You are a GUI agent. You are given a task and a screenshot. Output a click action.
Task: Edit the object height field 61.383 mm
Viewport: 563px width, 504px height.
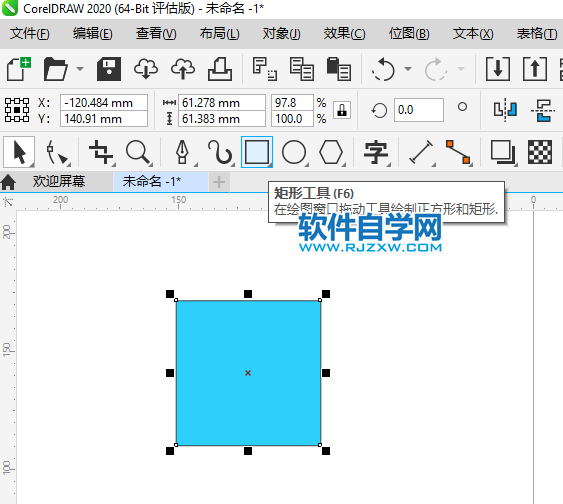(222, 119)
